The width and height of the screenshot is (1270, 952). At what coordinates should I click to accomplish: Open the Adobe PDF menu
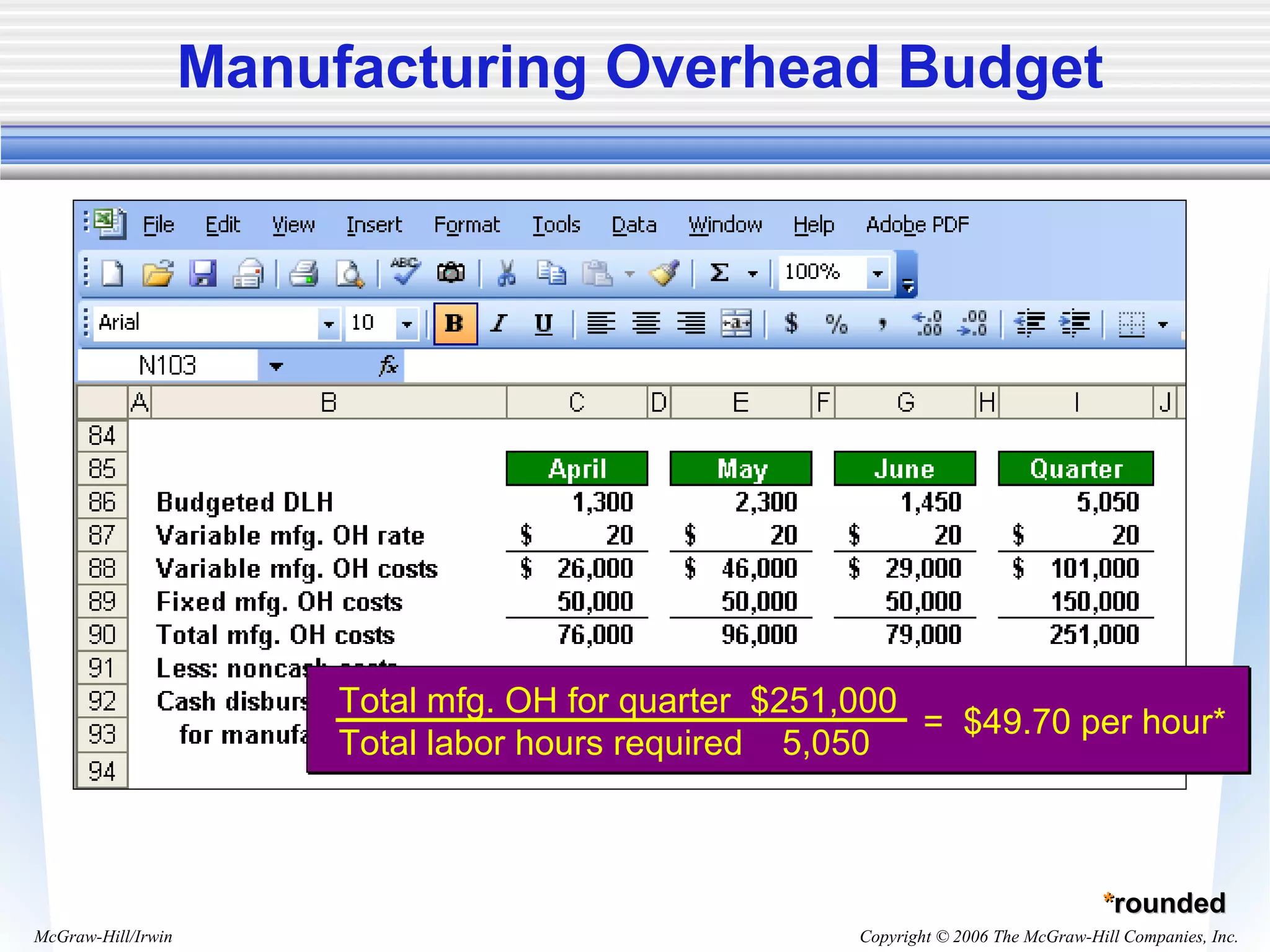pos(917,224)
